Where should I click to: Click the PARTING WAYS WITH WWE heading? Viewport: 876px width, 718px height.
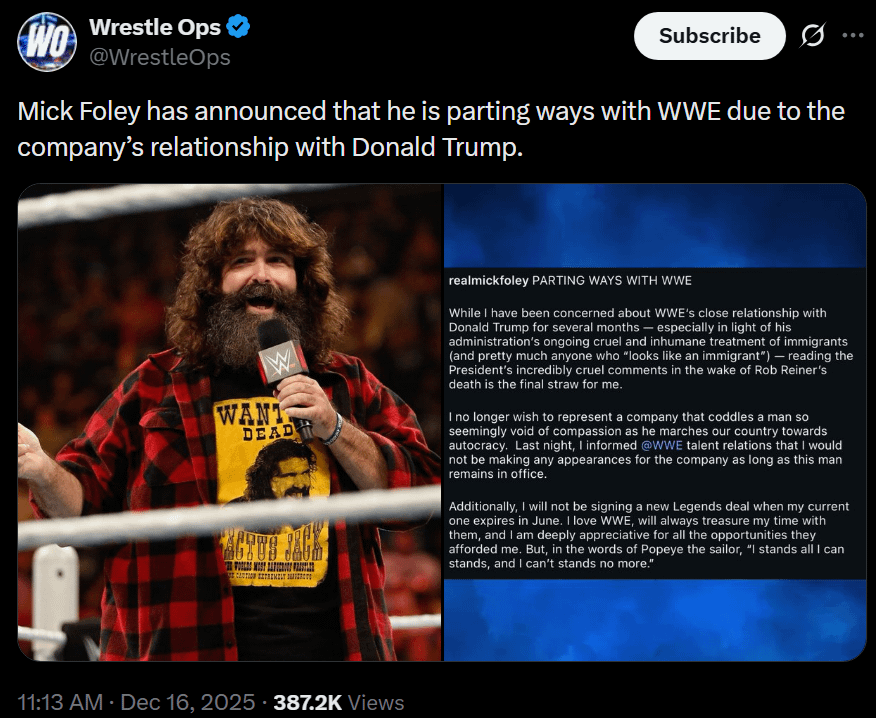coord(612,280)
